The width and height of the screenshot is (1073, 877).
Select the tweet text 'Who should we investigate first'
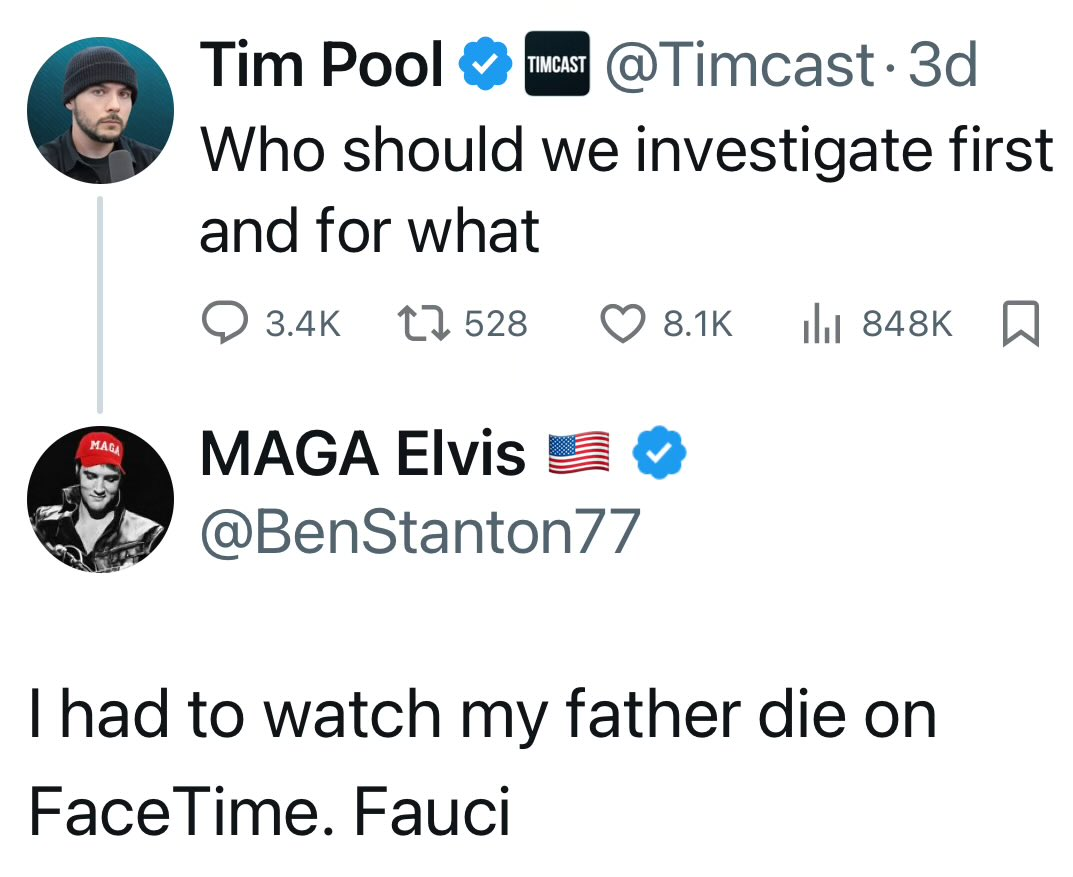pyautogui.click(x=628, y=149)
